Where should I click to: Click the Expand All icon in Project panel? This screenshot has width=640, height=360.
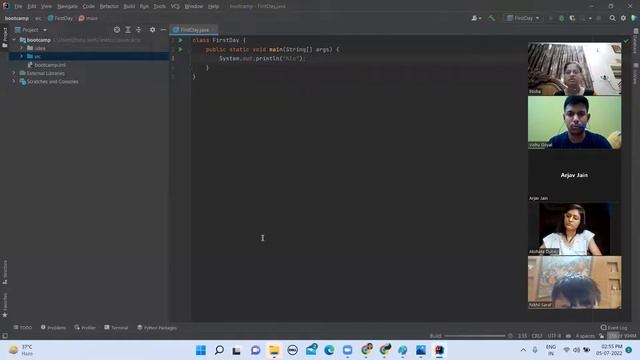pyautogui.click(x=128, y=30)
